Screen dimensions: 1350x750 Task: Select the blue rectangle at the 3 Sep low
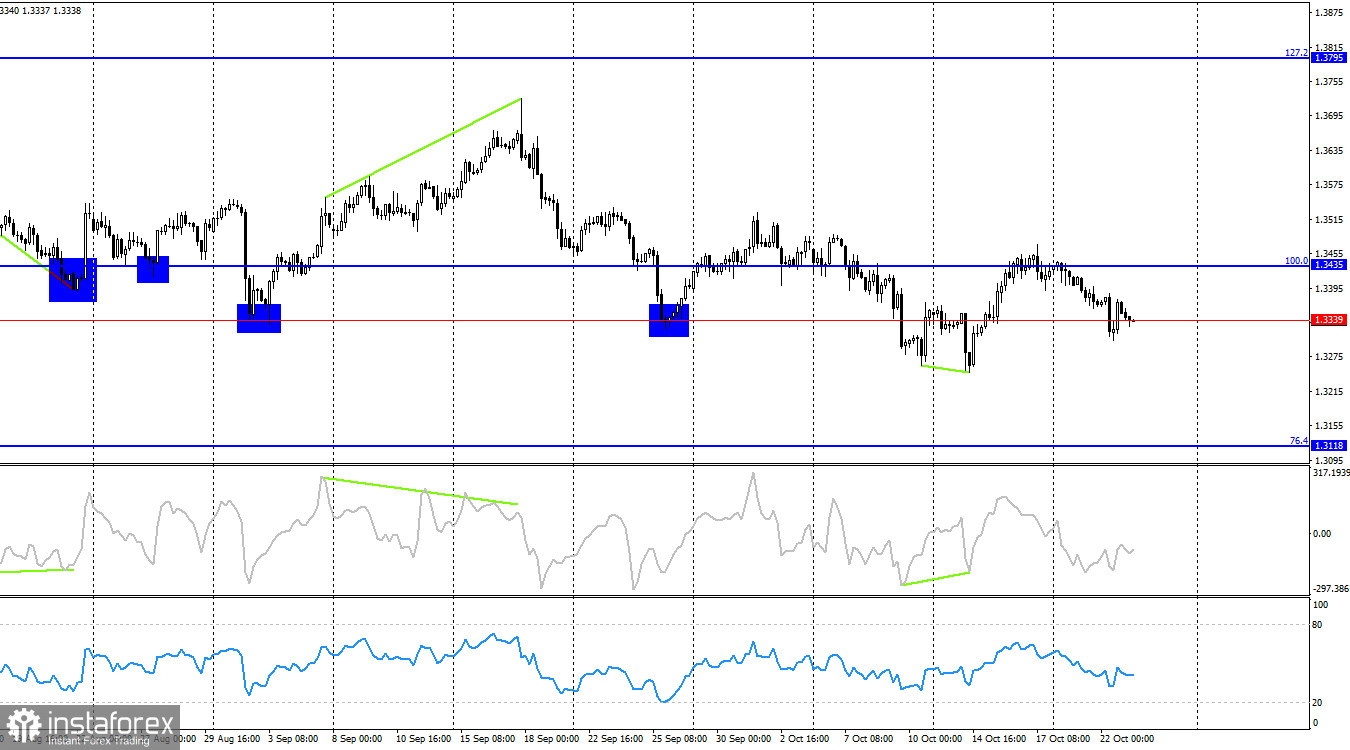pos(259,318)
